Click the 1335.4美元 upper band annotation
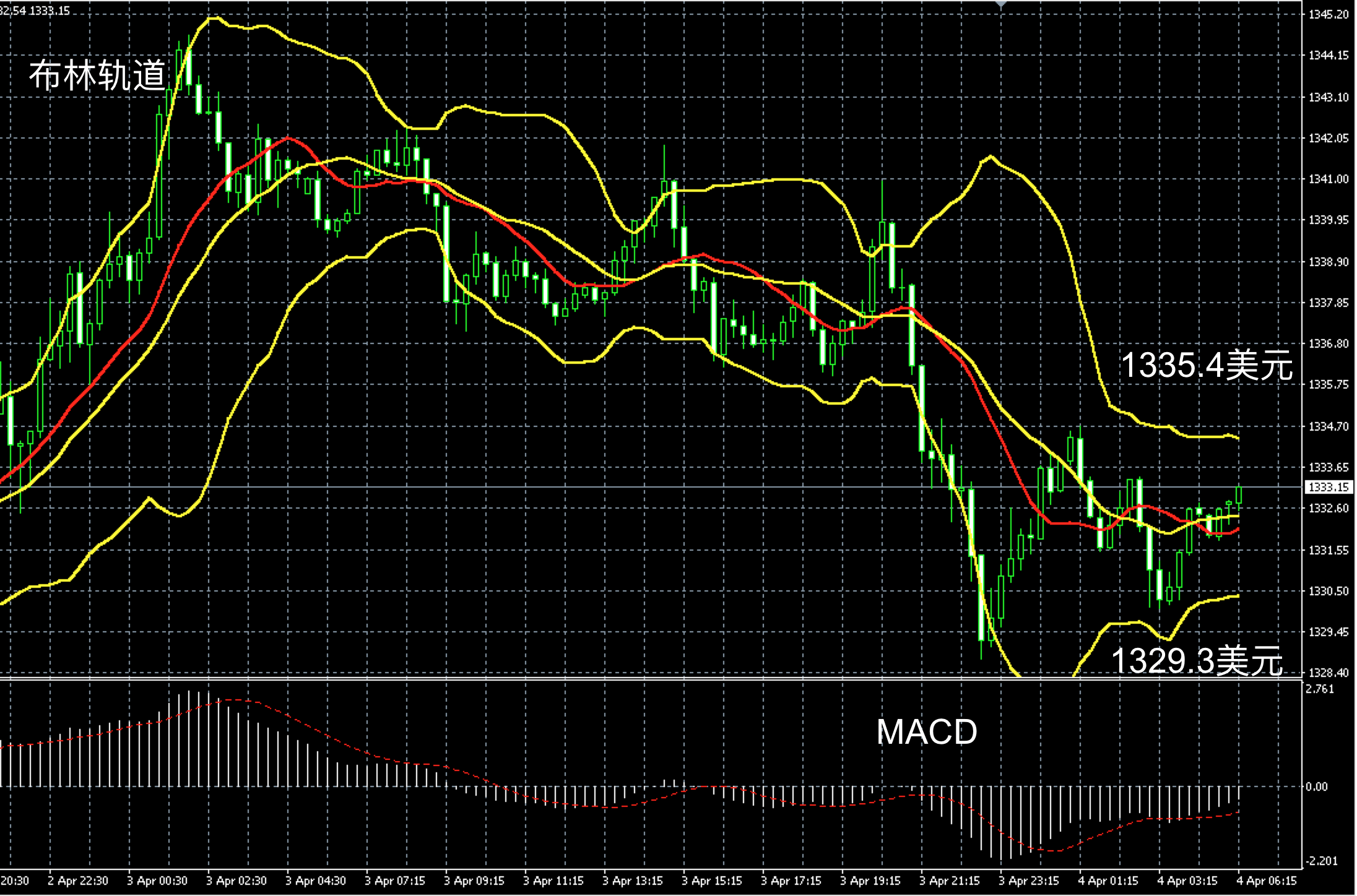1357x896 pixels. coord(1206,365)
